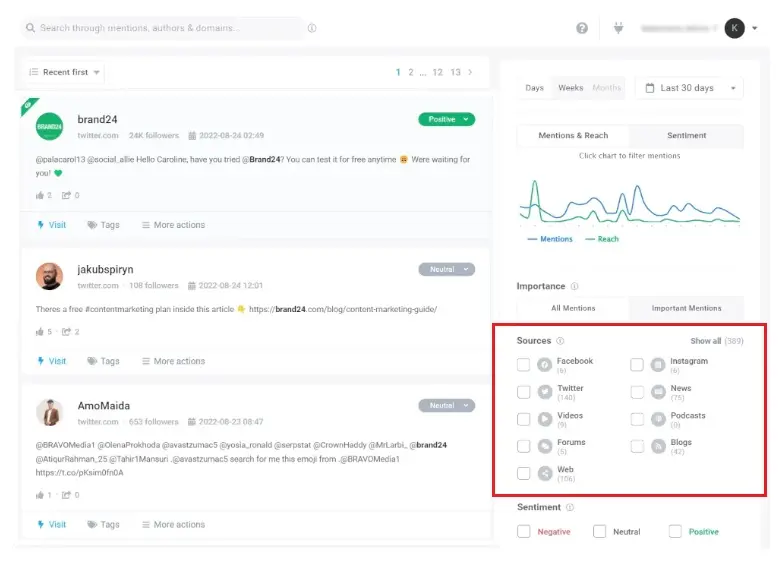Visit the brand24 mention link
Image resolution: width=783 pixels, height=579 pixels.
click(51, 225)
